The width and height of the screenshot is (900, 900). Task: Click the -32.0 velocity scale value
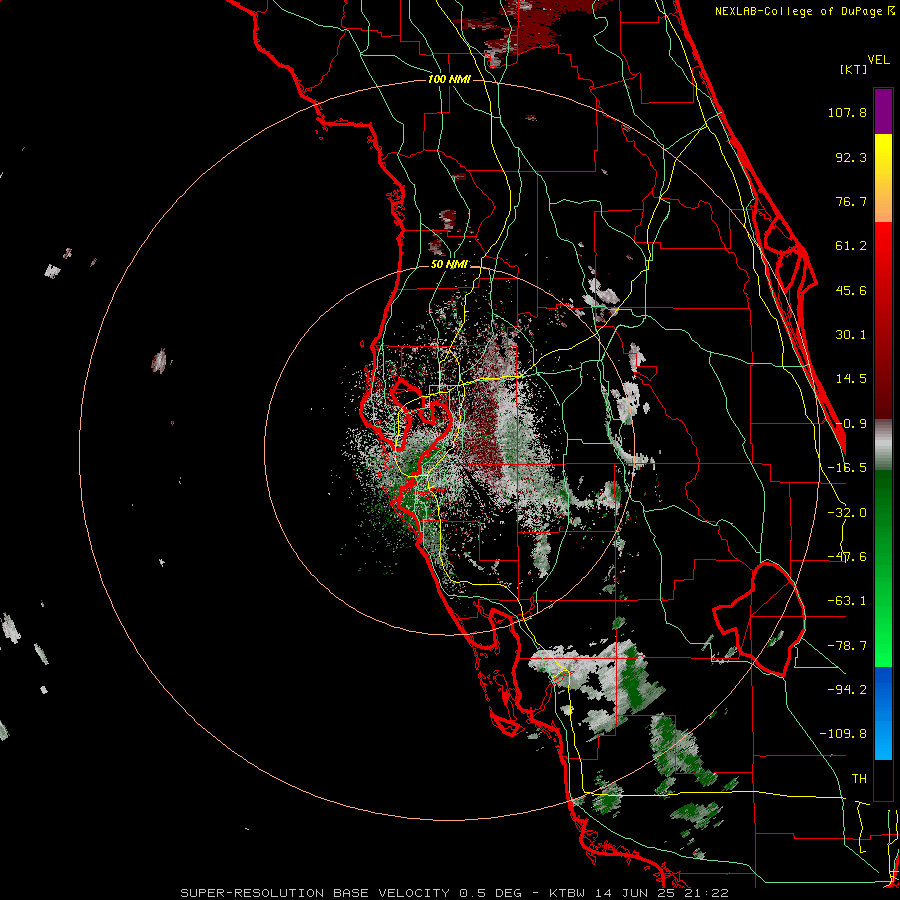point(847,513)
